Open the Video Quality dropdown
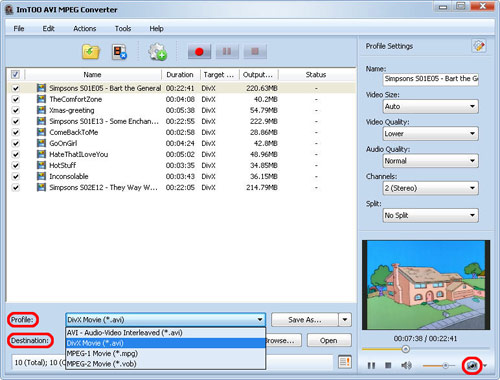This screenshot has width=500, height=380. pos(431,134)
